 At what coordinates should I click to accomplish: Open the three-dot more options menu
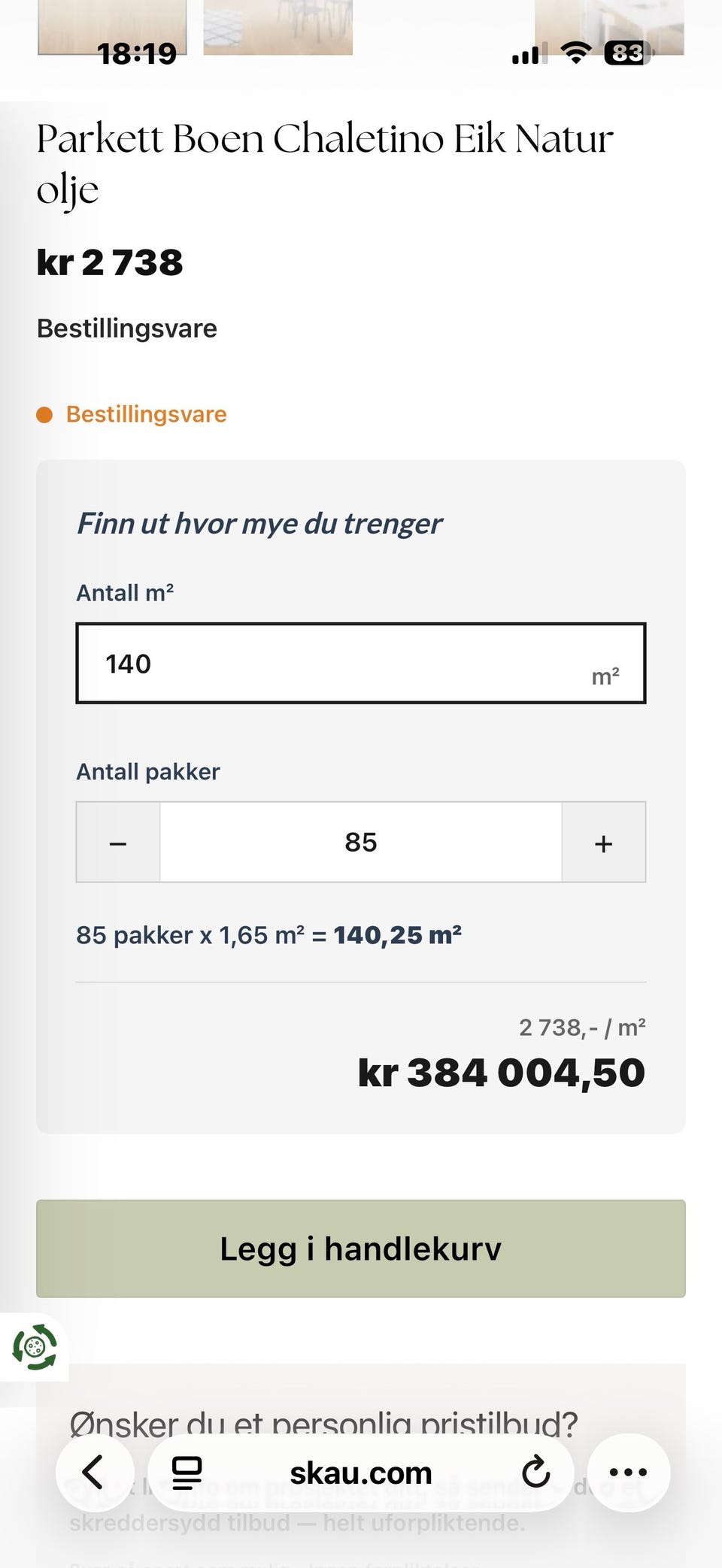[628, 1472]
